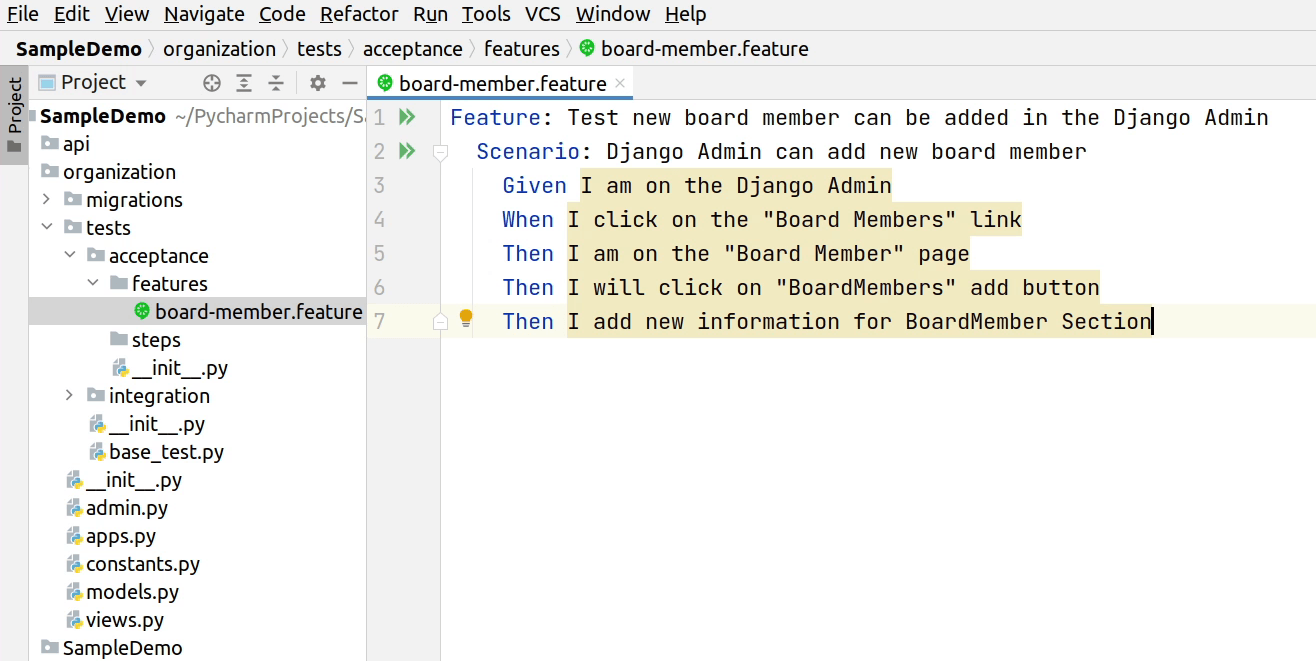The height and width of the screenshot is (661, 1316).
Task: Select the steps folder in tree
Action: pyautogui.click(x=156, y=340)
